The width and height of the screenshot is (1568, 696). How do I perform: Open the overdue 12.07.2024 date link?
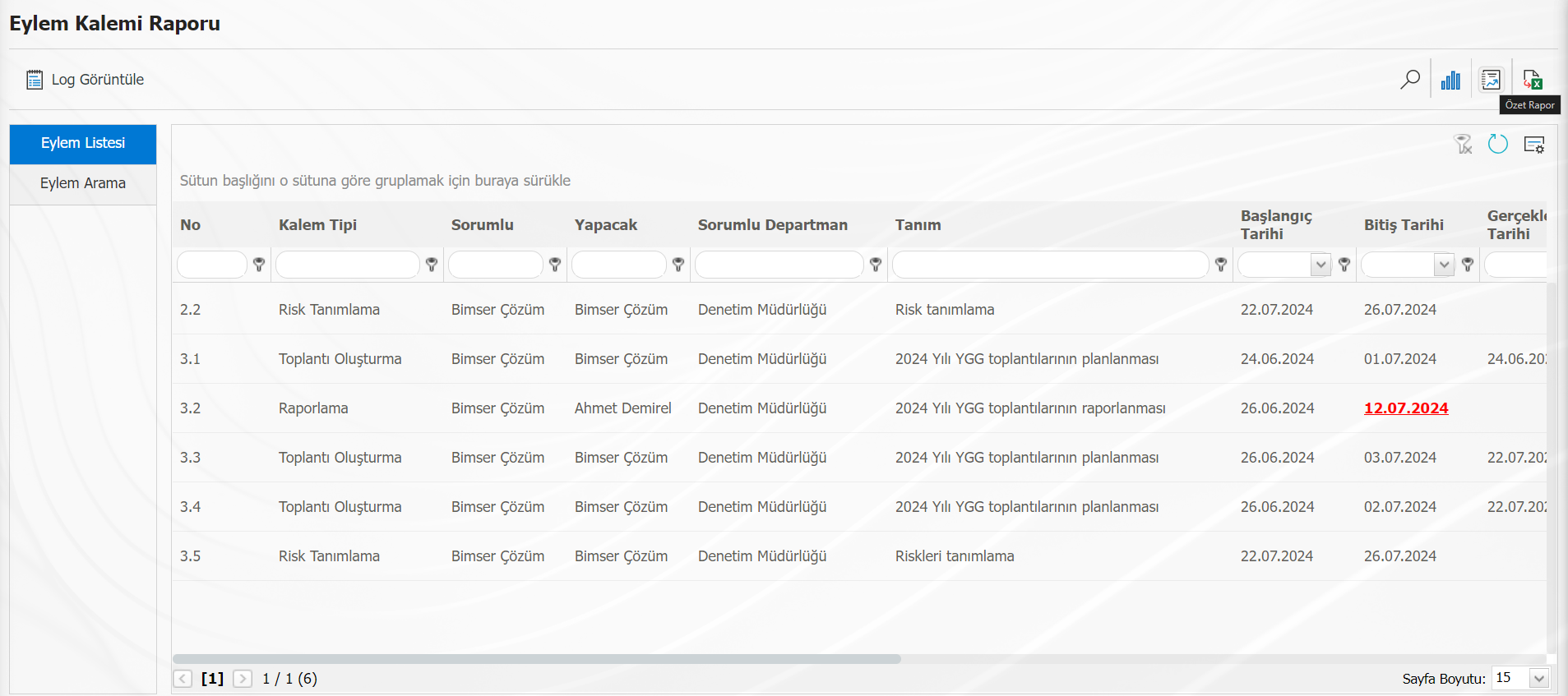(x=1406, y=408)
